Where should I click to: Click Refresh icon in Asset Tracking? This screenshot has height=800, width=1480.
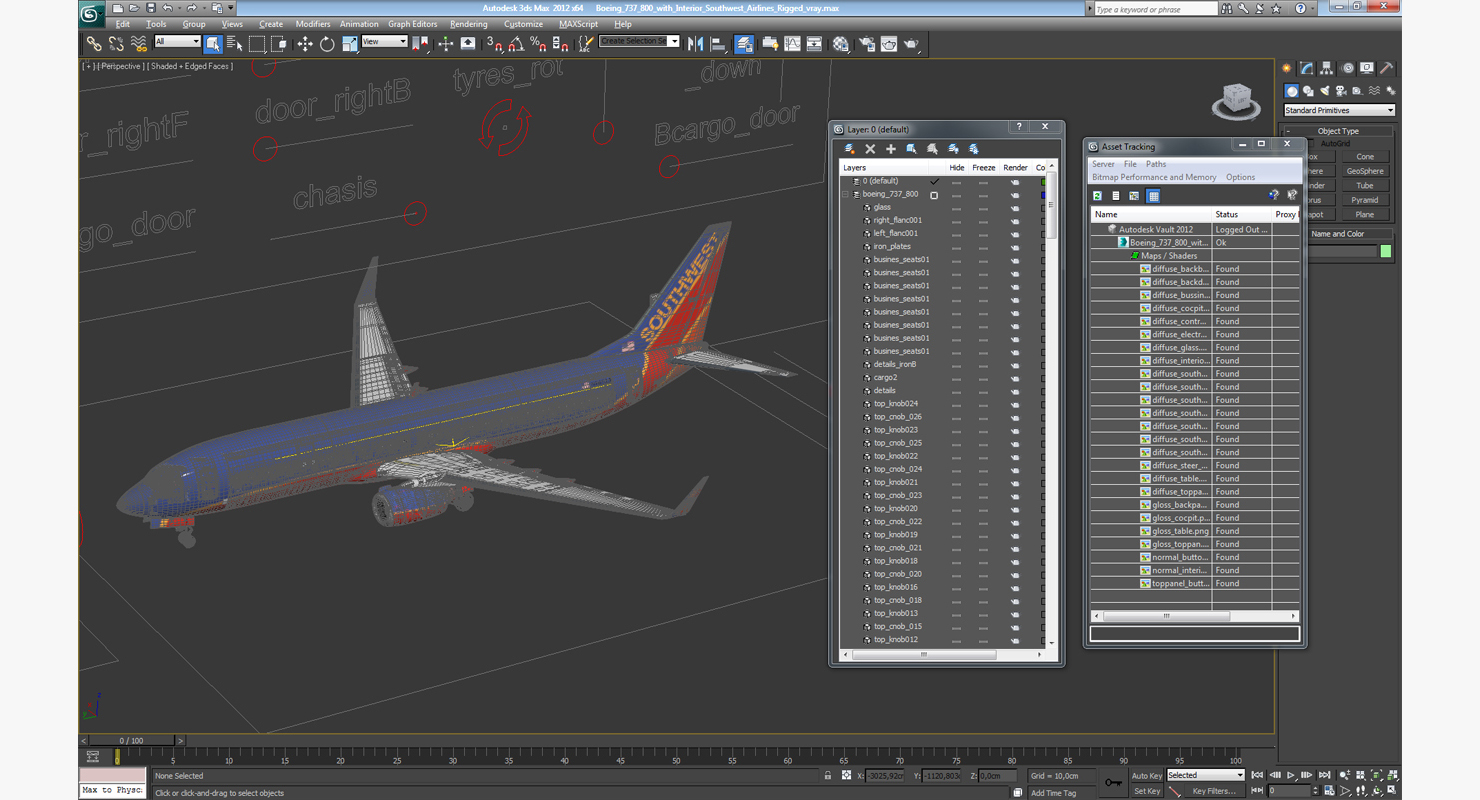[x=1097, y=196]
